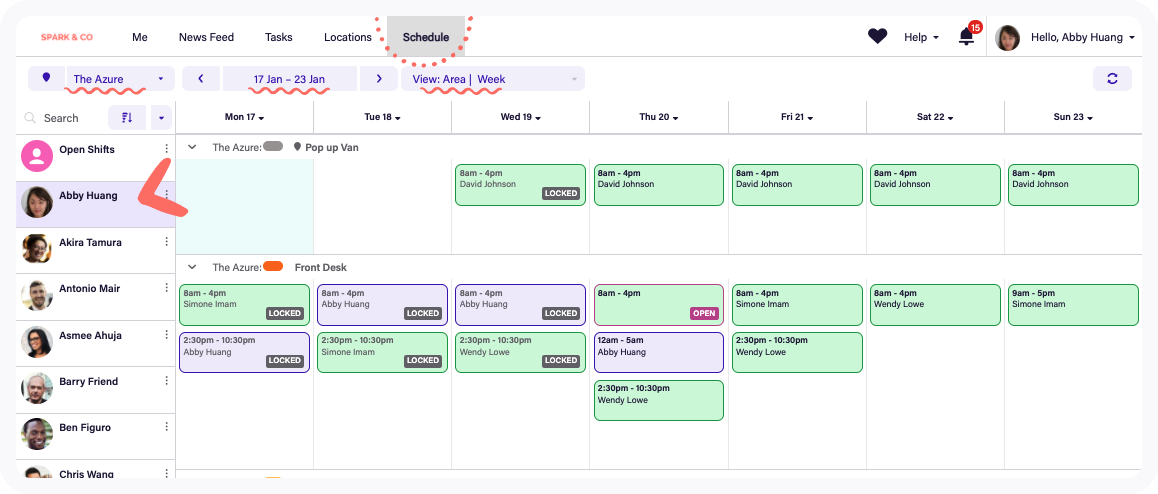Open Abby Huang's Thursday 12am - 5am shift
1158x494 pixels.
pos(659,352)
